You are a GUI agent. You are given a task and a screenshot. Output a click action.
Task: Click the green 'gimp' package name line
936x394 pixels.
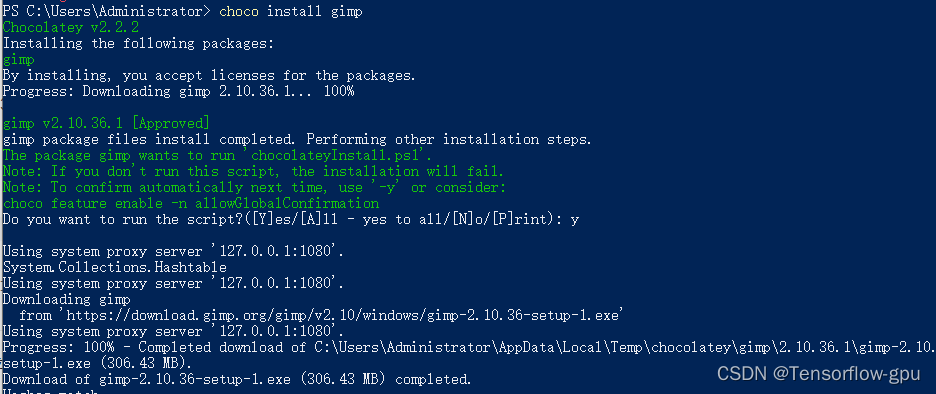[x=19, y=60]
